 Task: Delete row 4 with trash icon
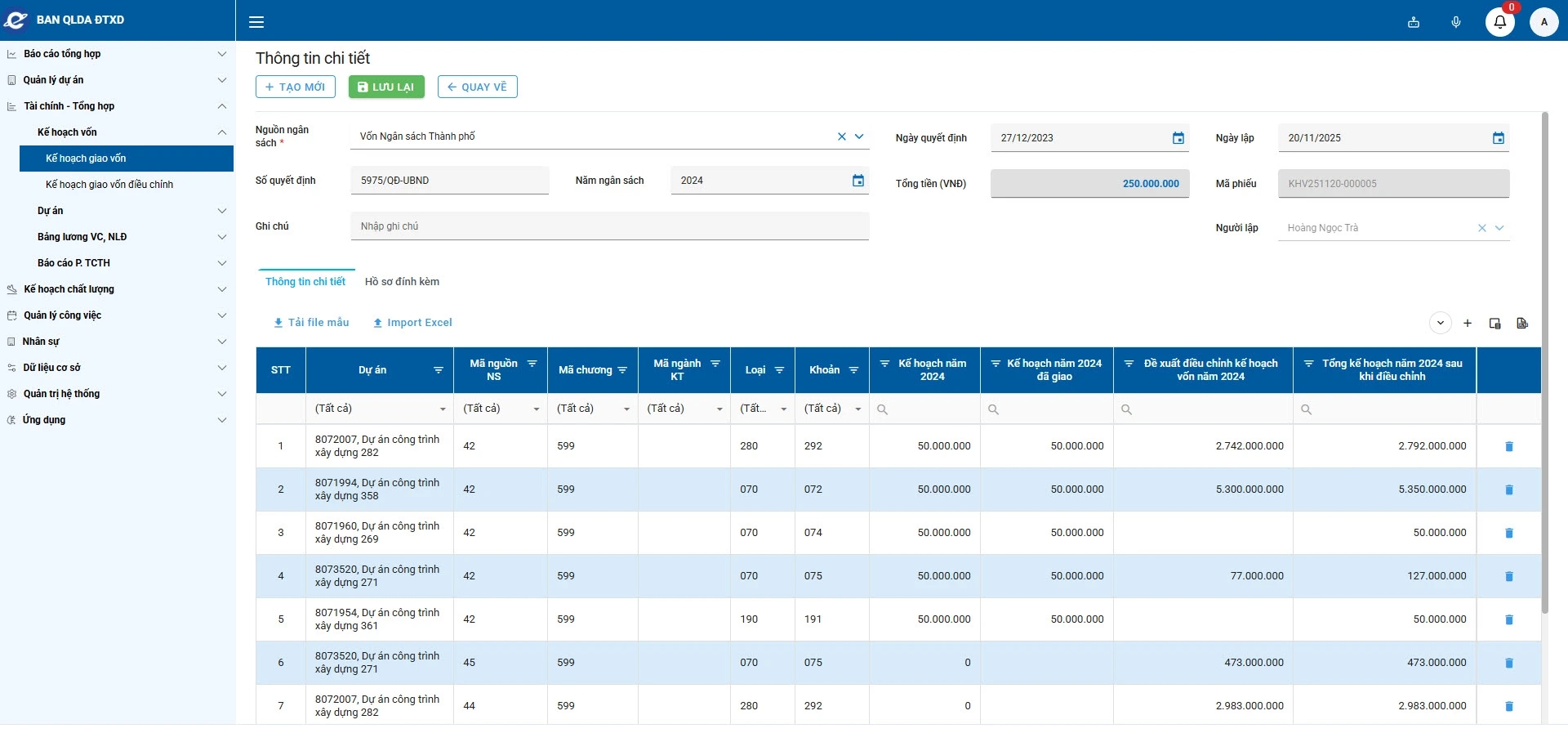click(x=1508, y=576)
